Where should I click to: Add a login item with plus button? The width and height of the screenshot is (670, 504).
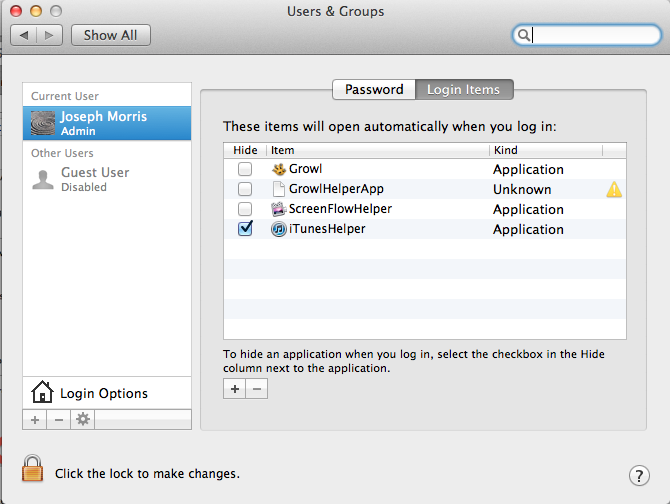(235, 389)
